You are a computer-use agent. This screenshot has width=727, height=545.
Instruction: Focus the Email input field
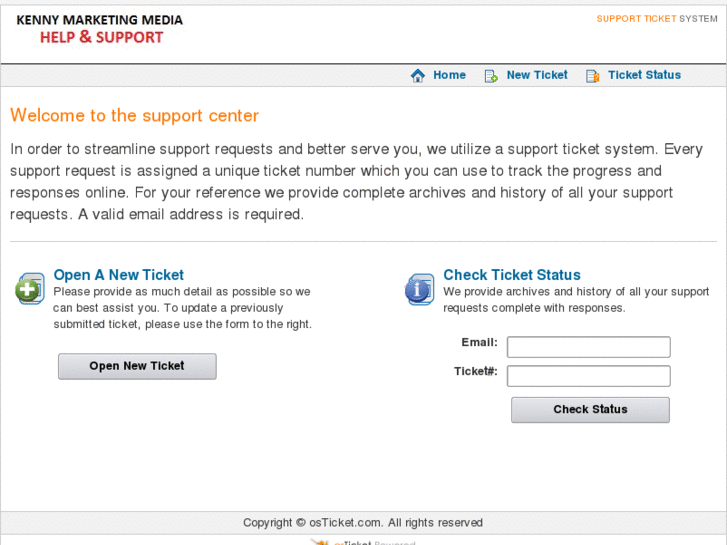point(588,347)
